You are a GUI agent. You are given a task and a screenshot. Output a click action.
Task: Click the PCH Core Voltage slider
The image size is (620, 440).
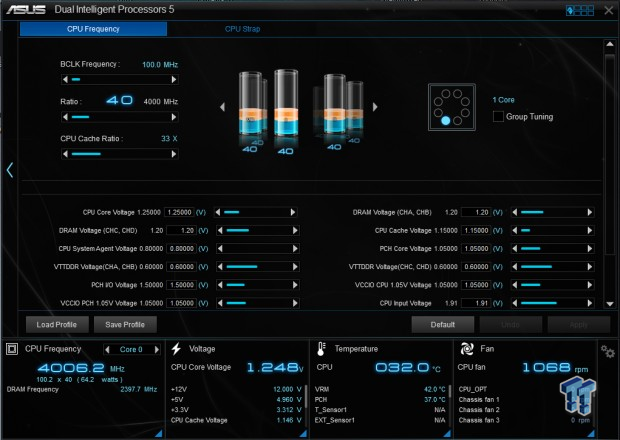[552, 249]
